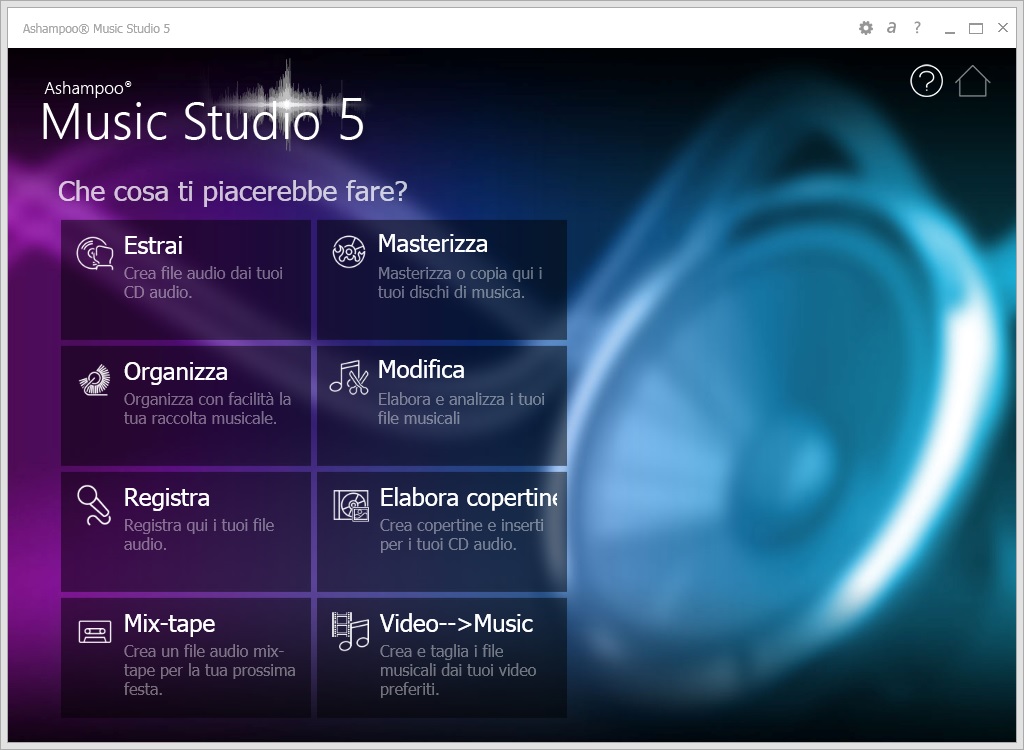Click the Registra microphone icon
This screenshot has height=750, width=1024.
(x=94, y=505)
